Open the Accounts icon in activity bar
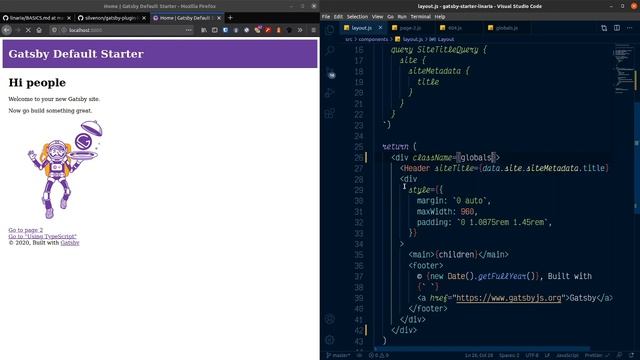Image resolution: width=640 pixels, height=360 pixels. pos(330,319)
